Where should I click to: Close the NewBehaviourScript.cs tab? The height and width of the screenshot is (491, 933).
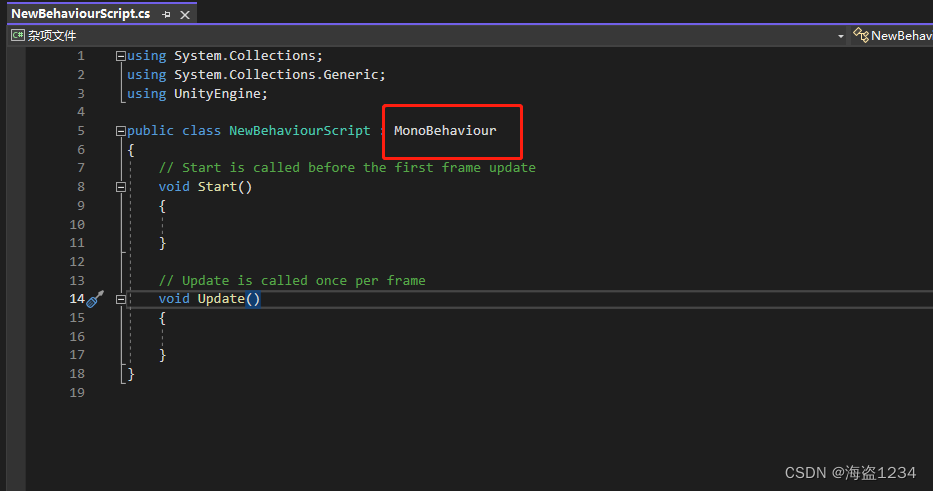point(185,15)
